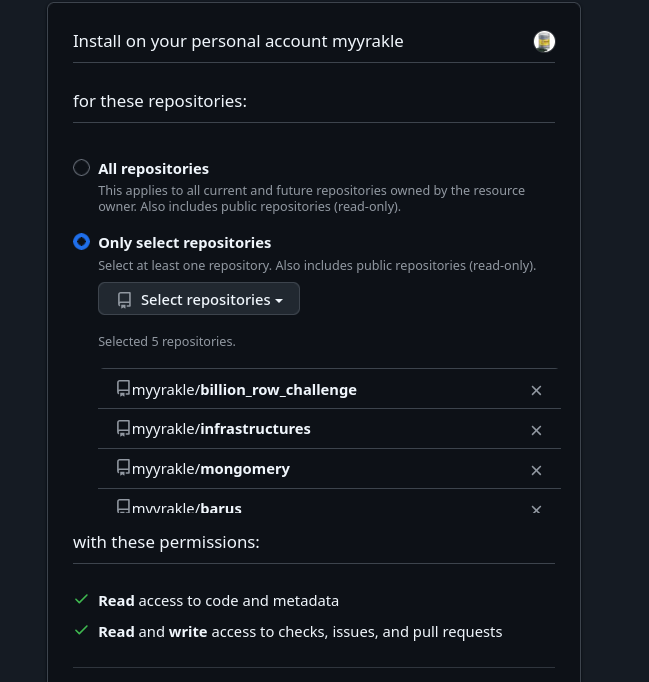Click green check beside checks, issues permission
The image size is (649, 682).
(82, 630)
